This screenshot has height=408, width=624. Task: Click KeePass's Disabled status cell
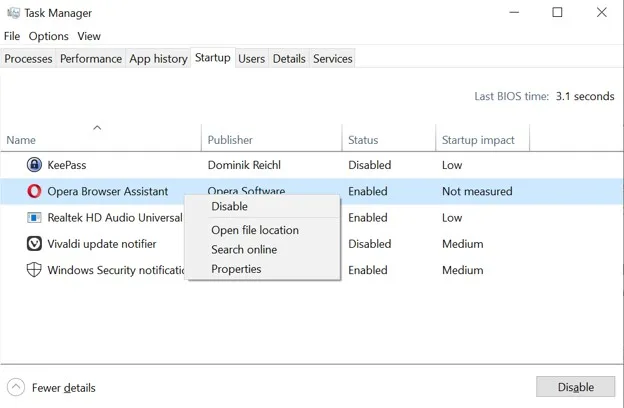(x=370, y=165)
